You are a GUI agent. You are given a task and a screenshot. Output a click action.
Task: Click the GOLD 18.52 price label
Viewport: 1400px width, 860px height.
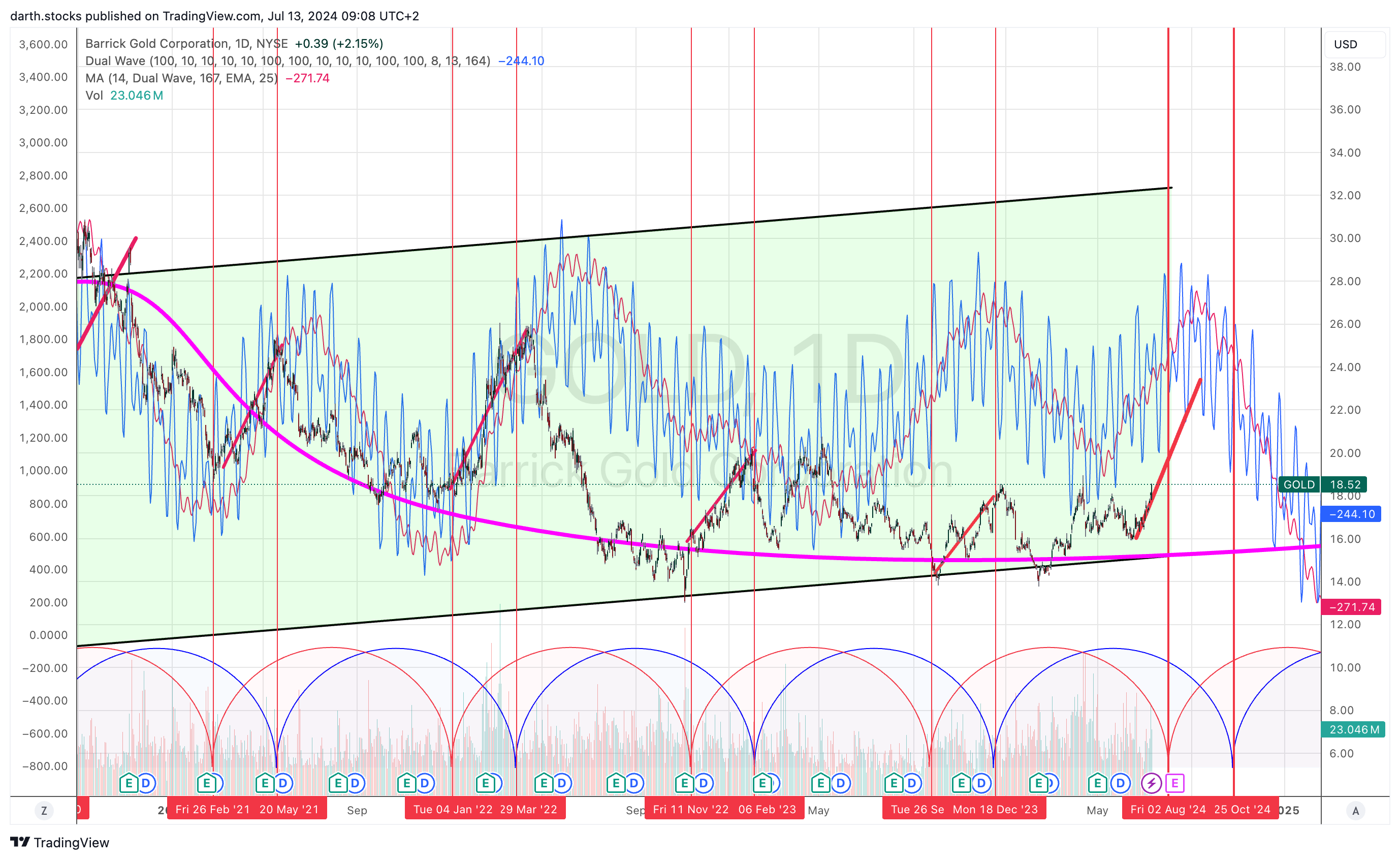tap(1322, 484)
